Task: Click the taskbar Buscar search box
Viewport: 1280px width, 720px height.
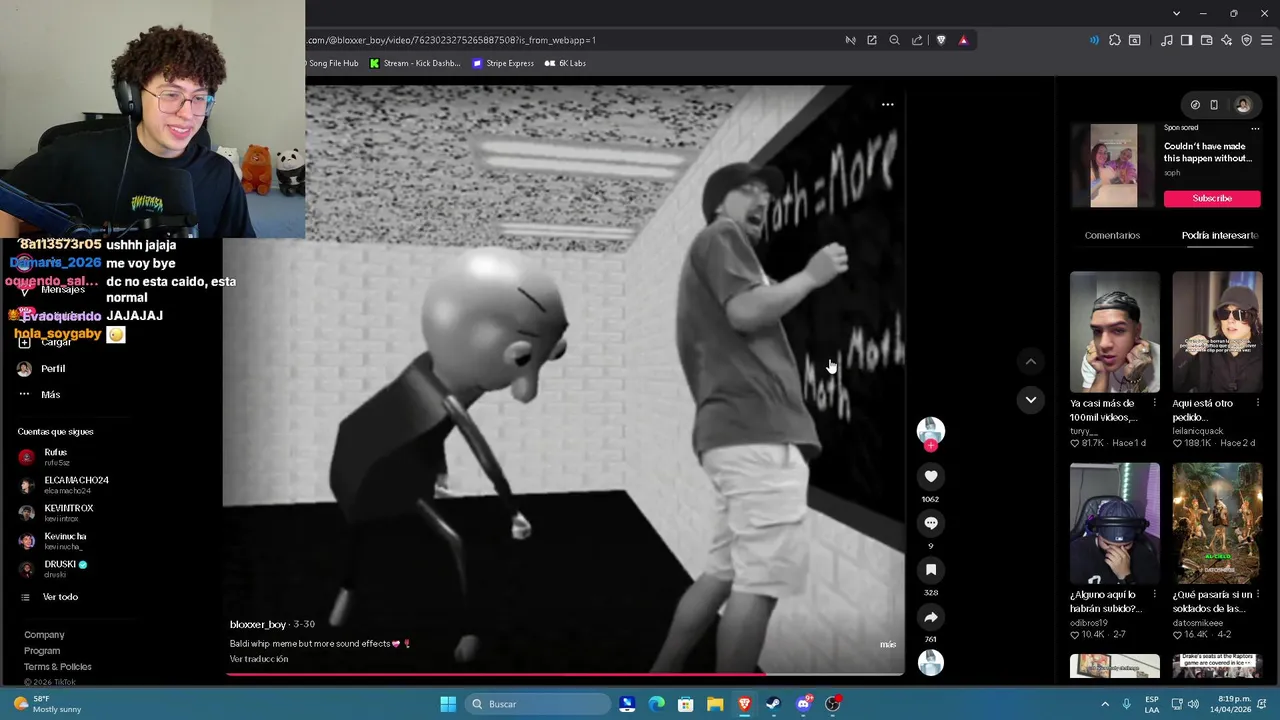Action: pyautogui.click(x=540, y=704)
